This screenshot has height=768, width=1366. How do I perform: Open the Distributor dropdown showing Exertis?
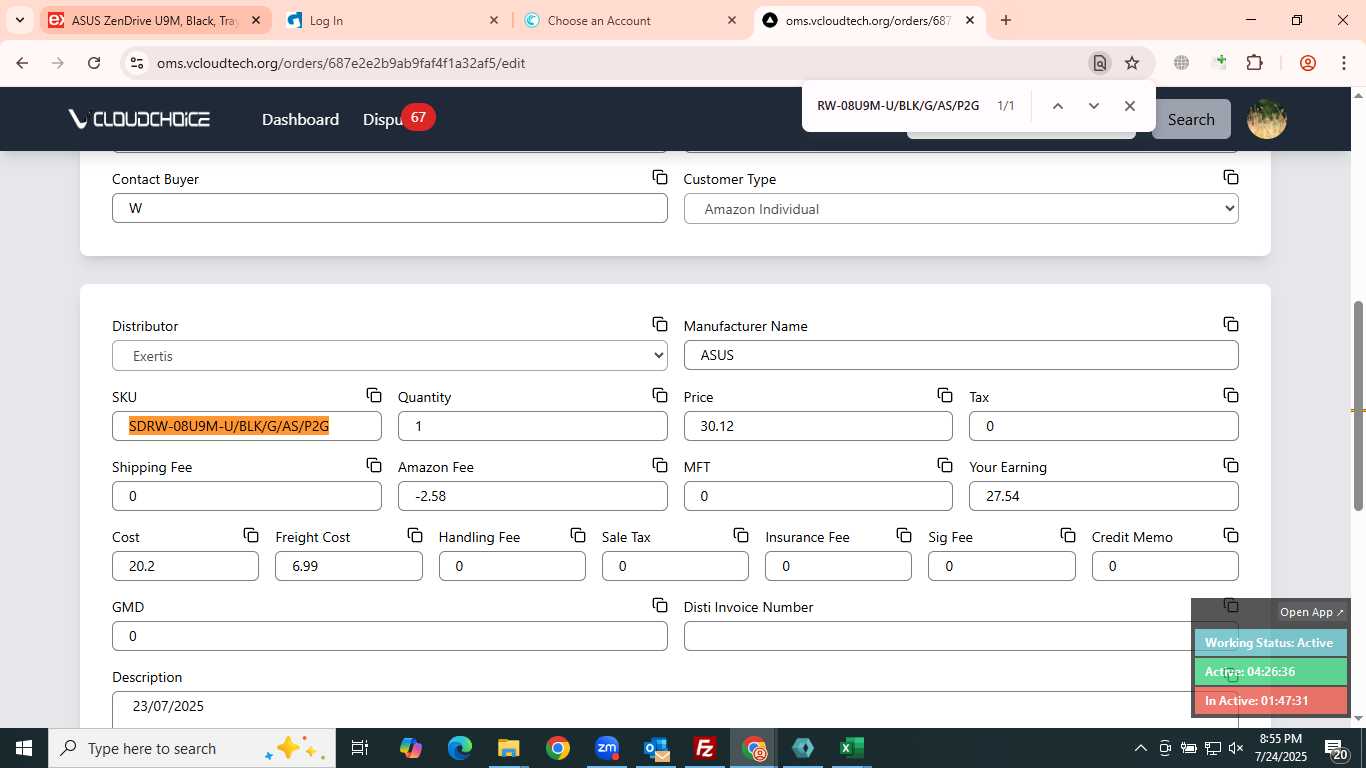point(390,356)
